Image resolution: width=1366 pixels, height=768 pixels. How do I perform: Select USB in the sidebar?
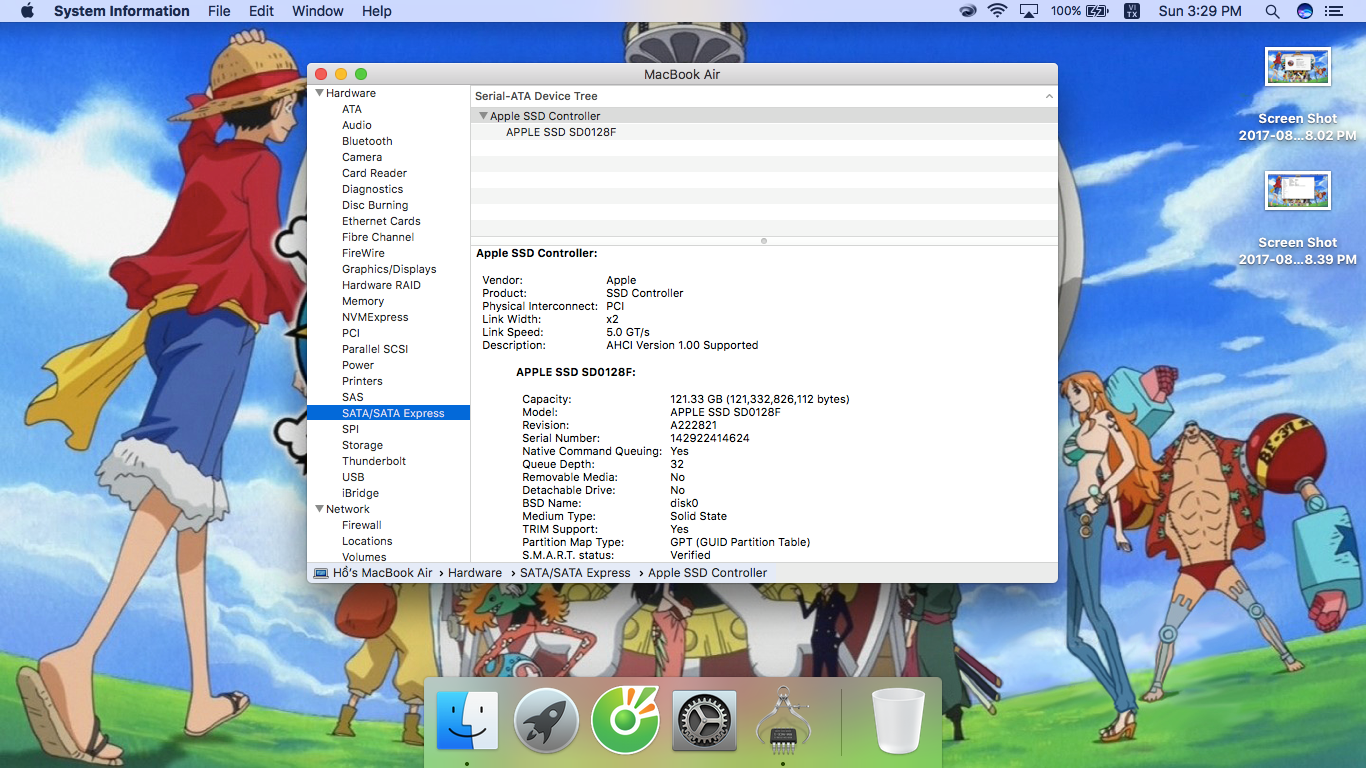click(x=353, y=477)
